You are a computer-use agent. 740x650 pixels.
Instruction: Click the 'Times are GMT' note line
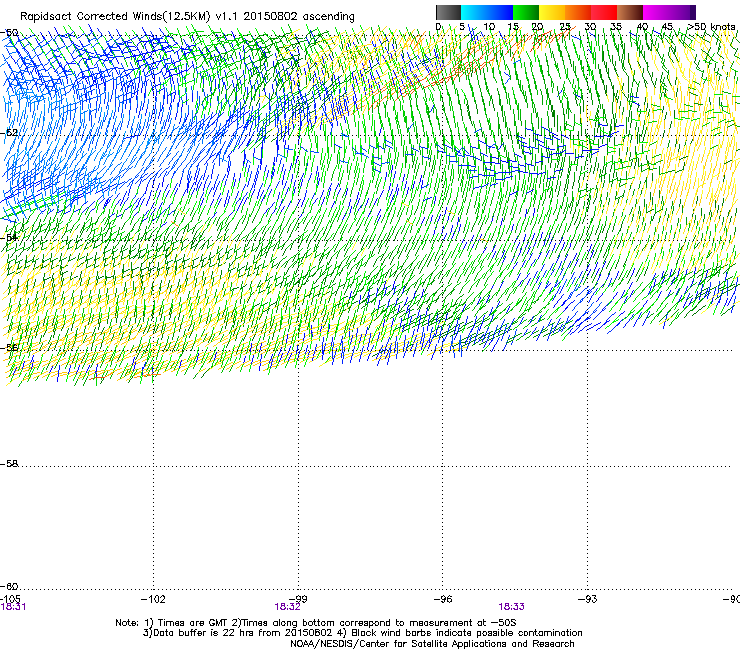click(316, 623)
